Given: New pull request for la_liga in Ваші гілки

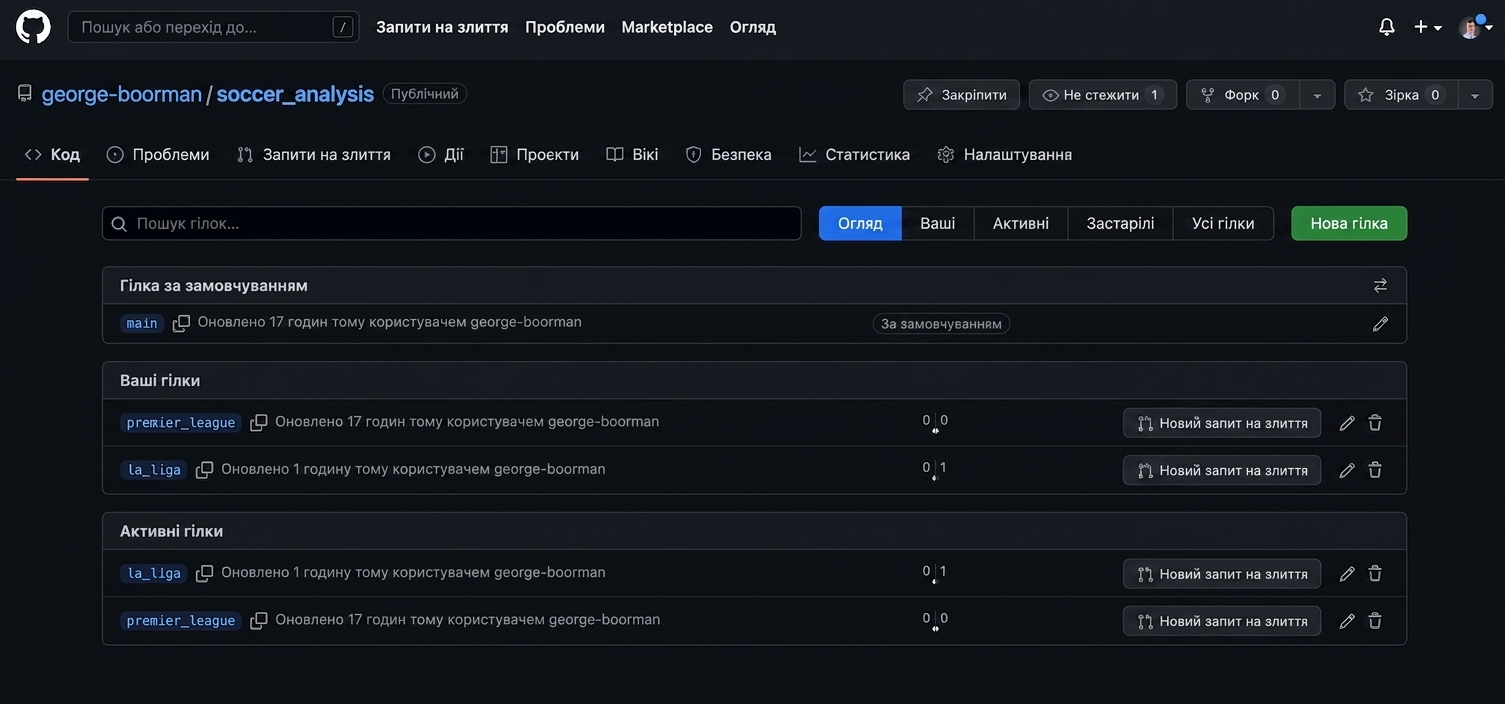Looking at the screenshot, I should click(1222, 470).
